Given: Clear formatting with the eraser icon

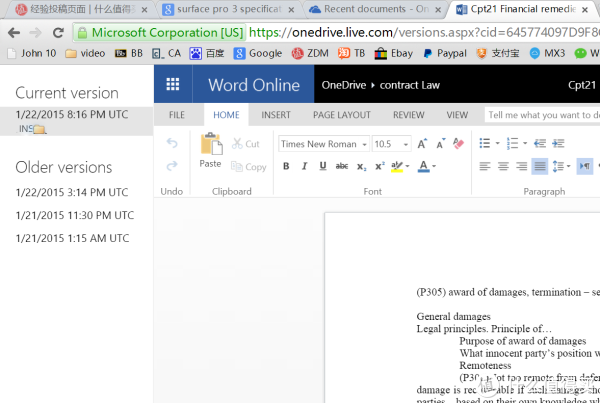Looking at the screenshot, I should pyautogui.click(x=458, y=144).
